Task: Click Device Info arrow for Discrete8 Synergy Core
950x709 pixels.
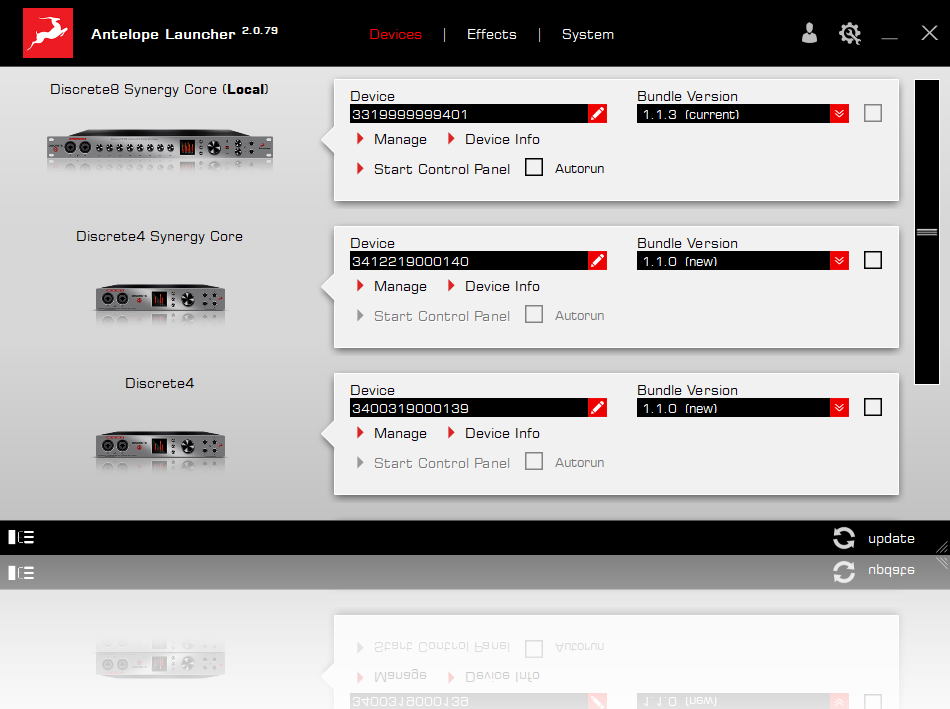Action: click(451, 139)
